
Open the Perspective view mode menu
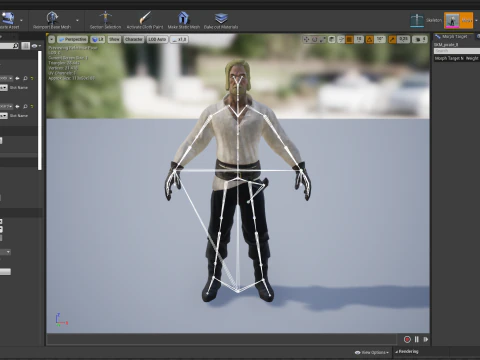pyautogui.click(x=72, y=39)
